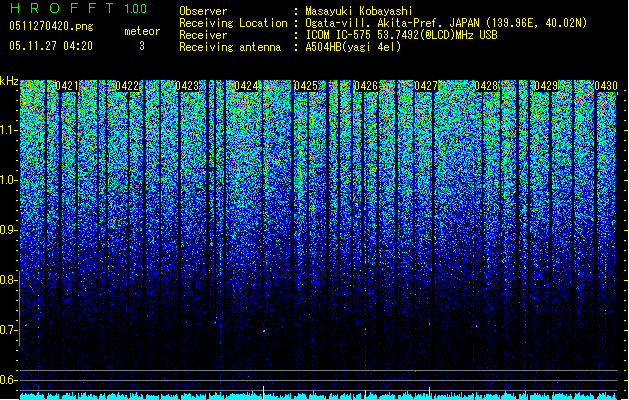Click the 0421 time marker
Screen dimensions: 629x400
pyautogui.click(x=67, y=86)
